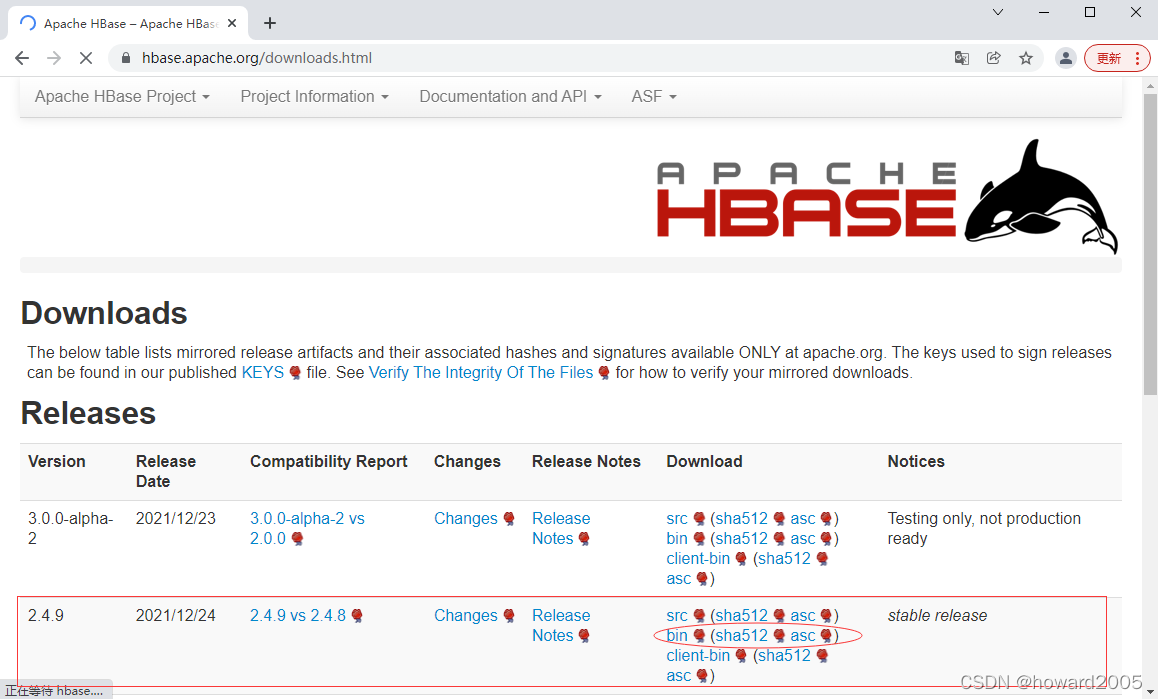Open the user profile icon

click(1066, 58)
